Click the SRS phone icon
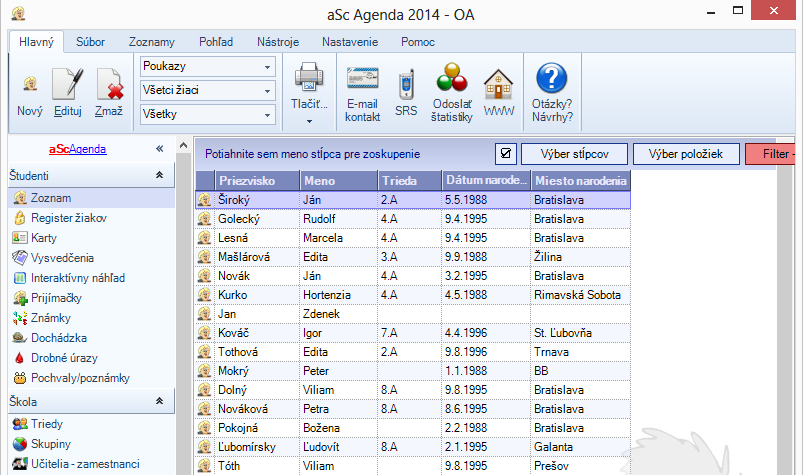803x475 pixels. point(406,83)
